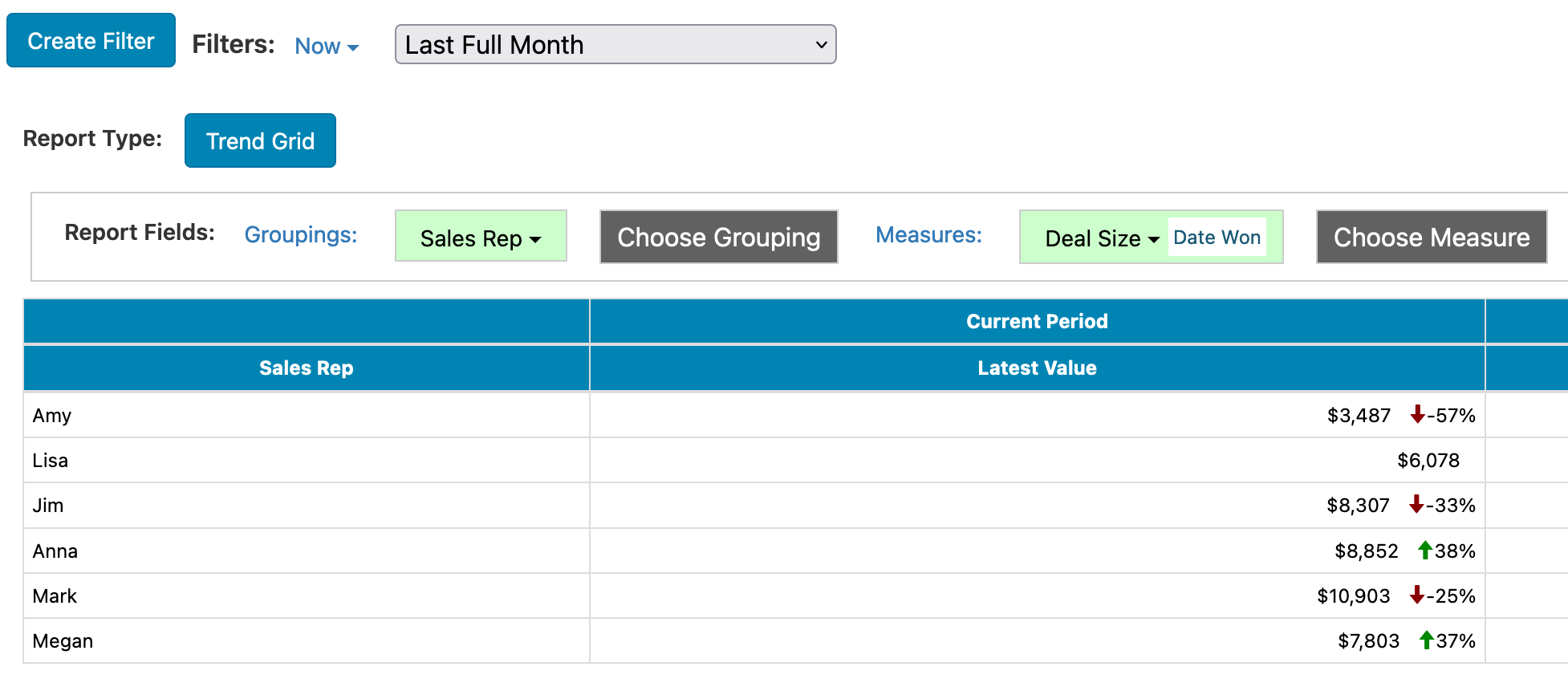The height and width of the screenshot is (687, 1568).
Task: Click the red down arrow beside Jim's -33%
Action: pyautogui.click(x=1416, y=504)
